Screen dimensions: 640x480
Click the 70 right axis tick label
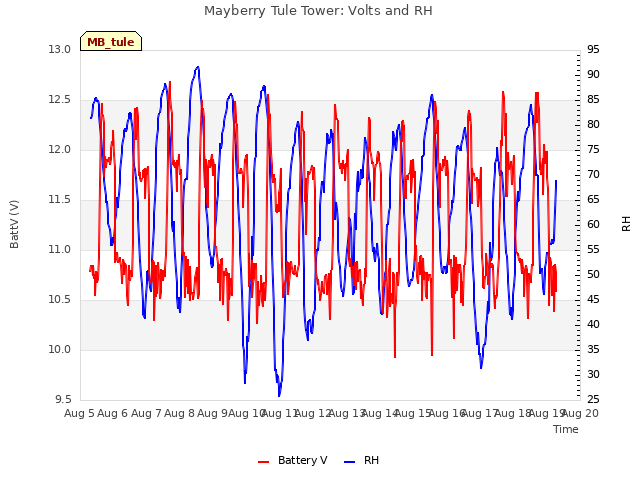point(593,174)
